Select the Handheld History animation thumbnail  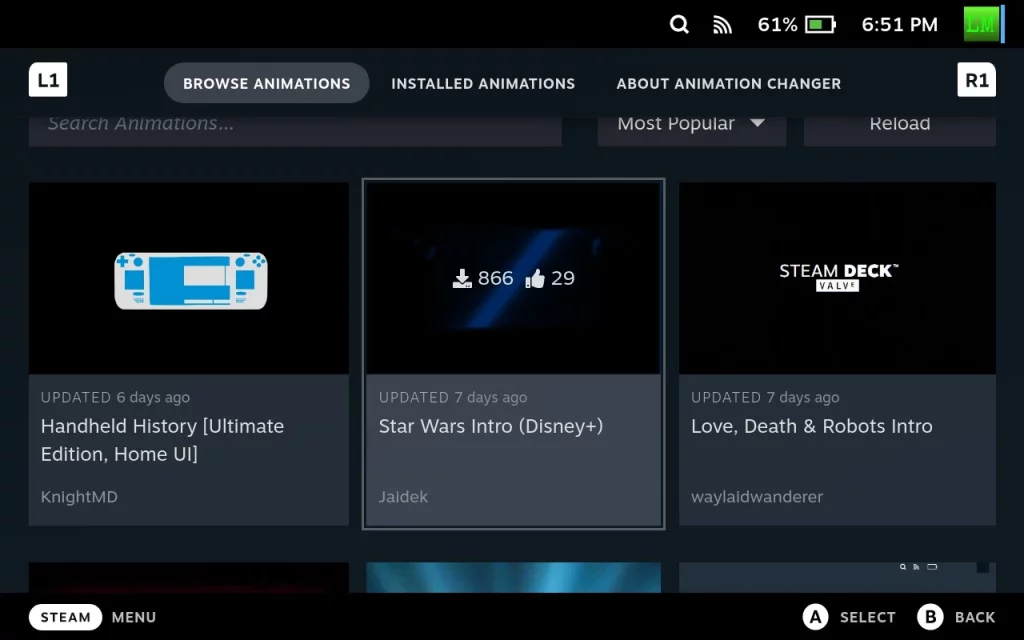189,278
